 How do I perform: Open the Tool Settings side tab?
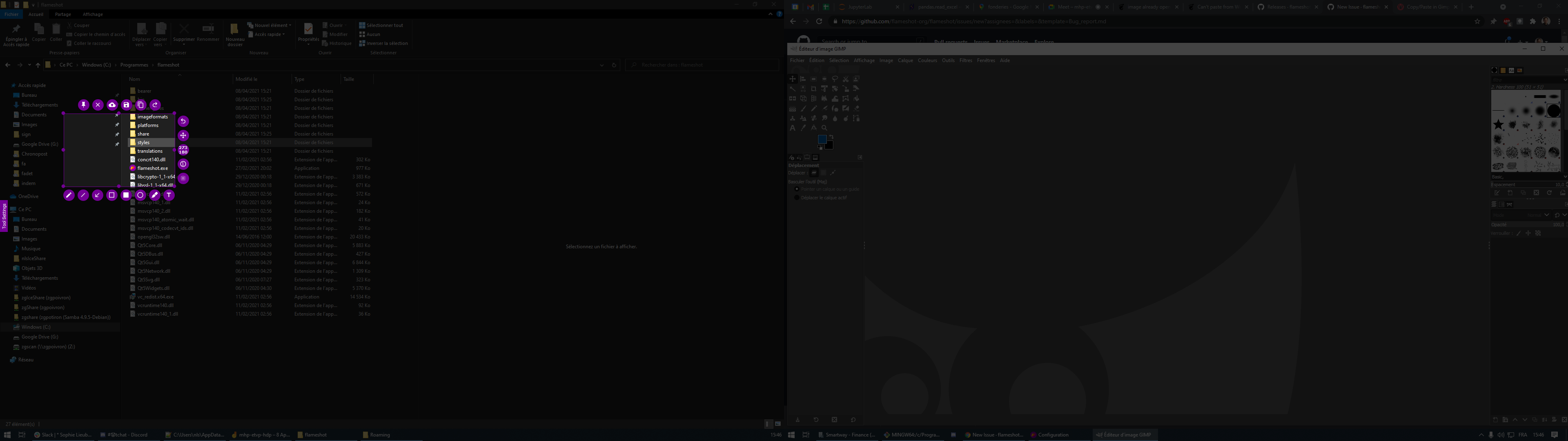point(4,216)
